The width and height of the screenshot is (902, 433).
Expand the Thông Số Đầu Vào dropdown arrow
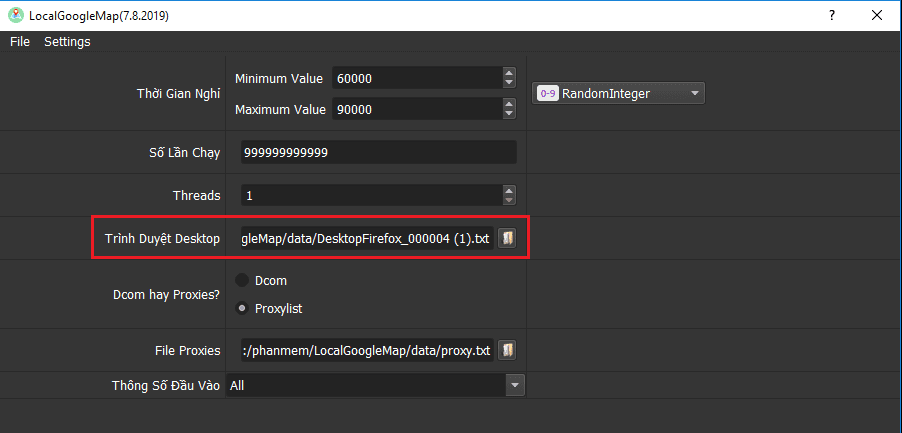click(515, 385)
